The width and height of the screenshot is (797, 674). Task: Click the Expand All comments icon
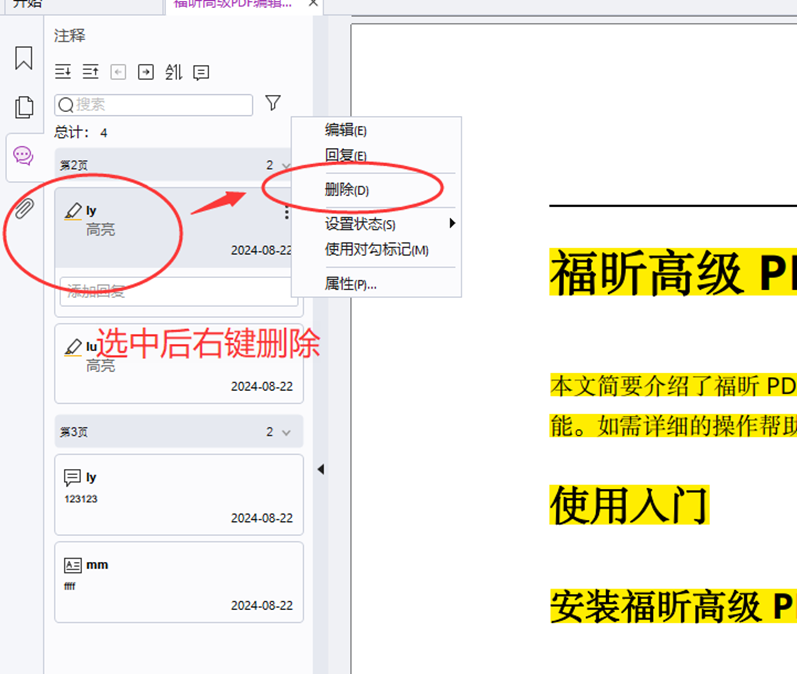pyautogui.click(x=63, y=72)
